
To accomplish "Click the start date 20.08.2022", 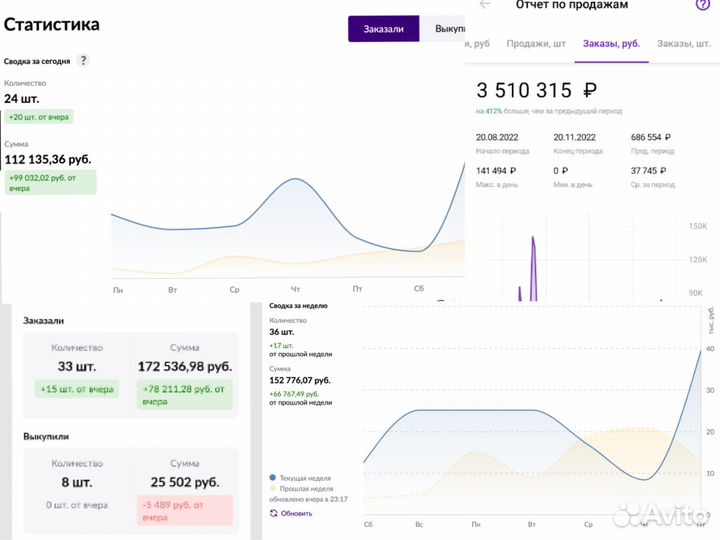I will (499, 137).
